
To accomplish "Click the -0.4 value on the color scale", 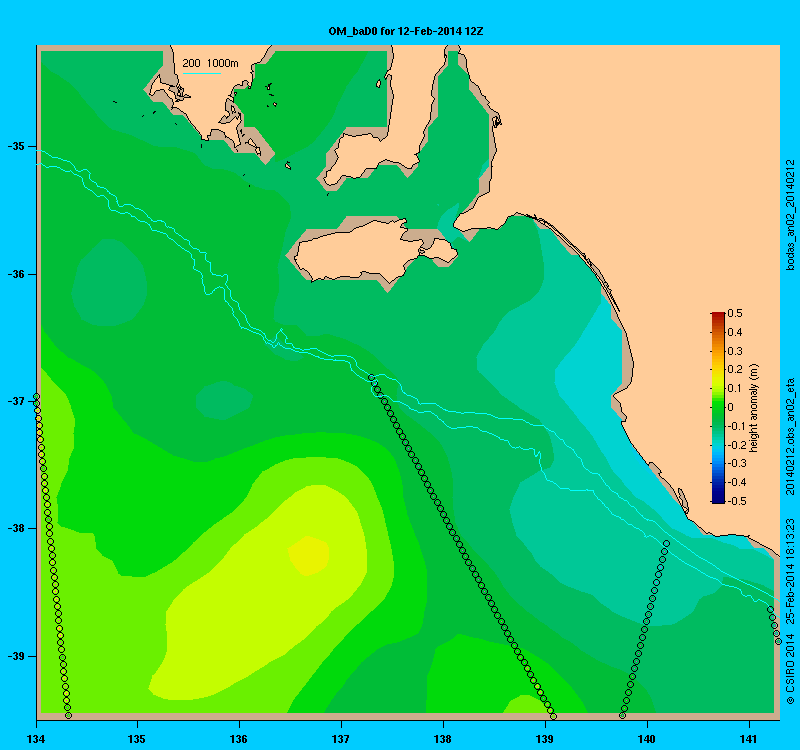I will click(736, 482).
